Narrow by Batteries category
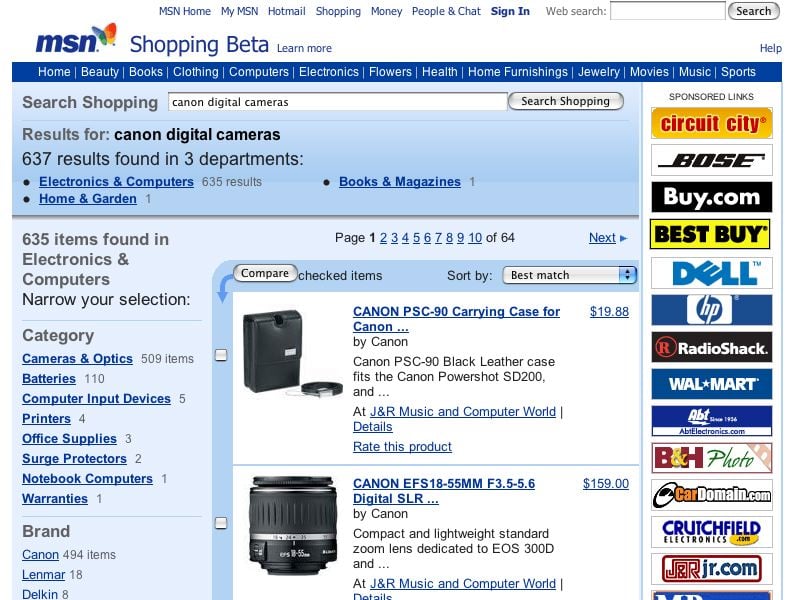793x600 pixels. coord(49,379)
